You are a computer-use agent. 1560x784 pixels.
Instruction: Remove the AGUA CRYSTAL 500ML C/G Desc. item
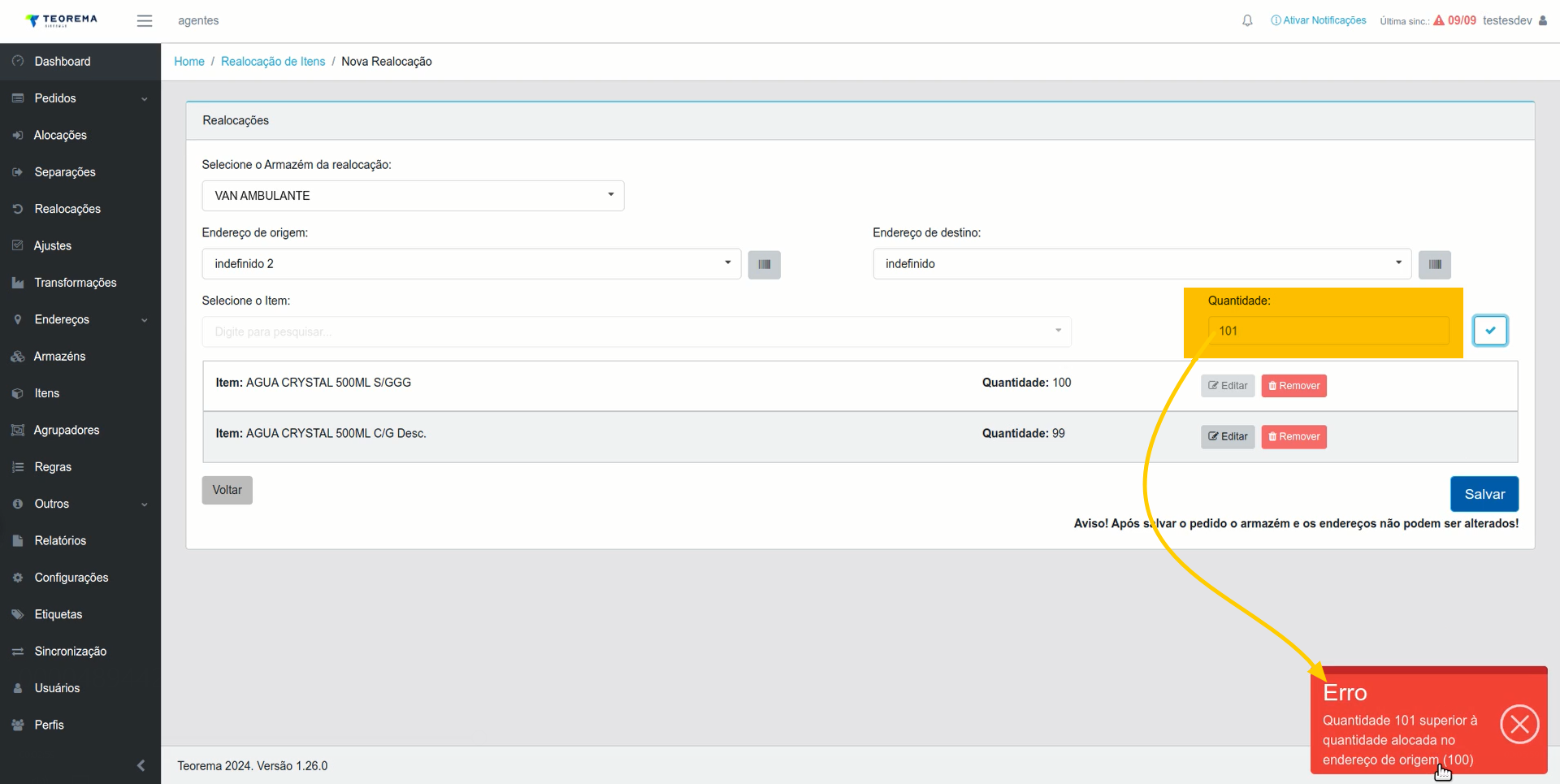(1293, 437)
